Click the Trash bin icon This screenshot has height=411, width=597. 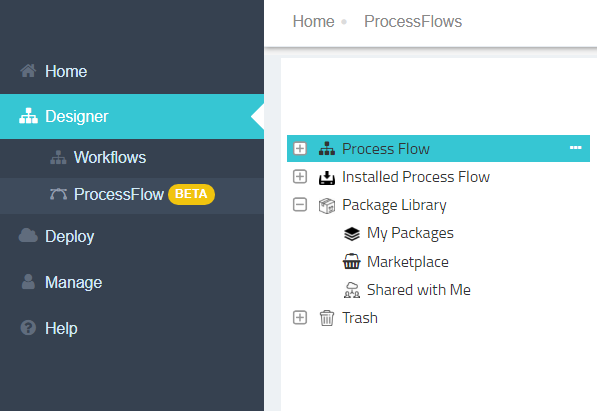click(x=327, y=318)
